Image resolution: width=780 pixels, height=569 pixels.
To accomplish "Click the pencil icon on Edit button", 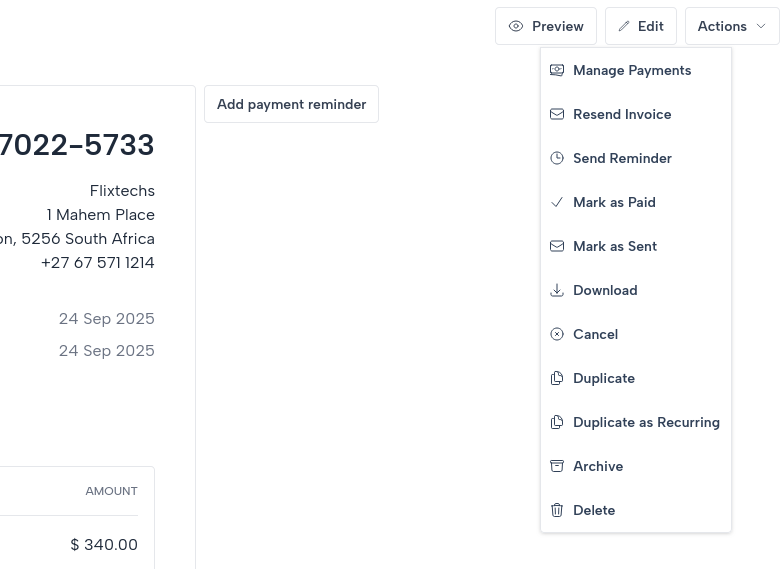I will click(x=624, y=26).
